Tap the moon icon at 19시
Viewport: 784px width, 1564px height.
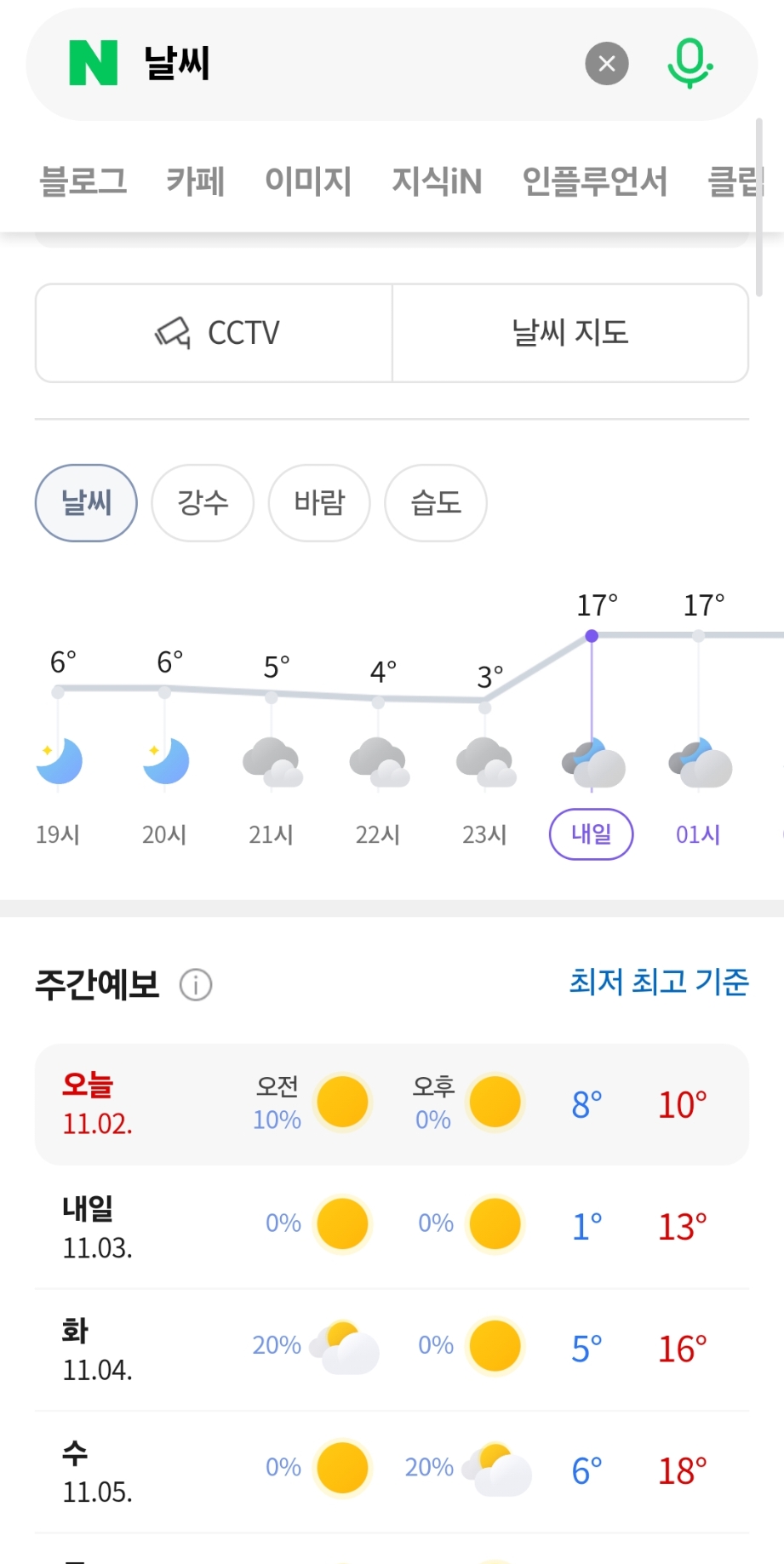coord(59,761)
